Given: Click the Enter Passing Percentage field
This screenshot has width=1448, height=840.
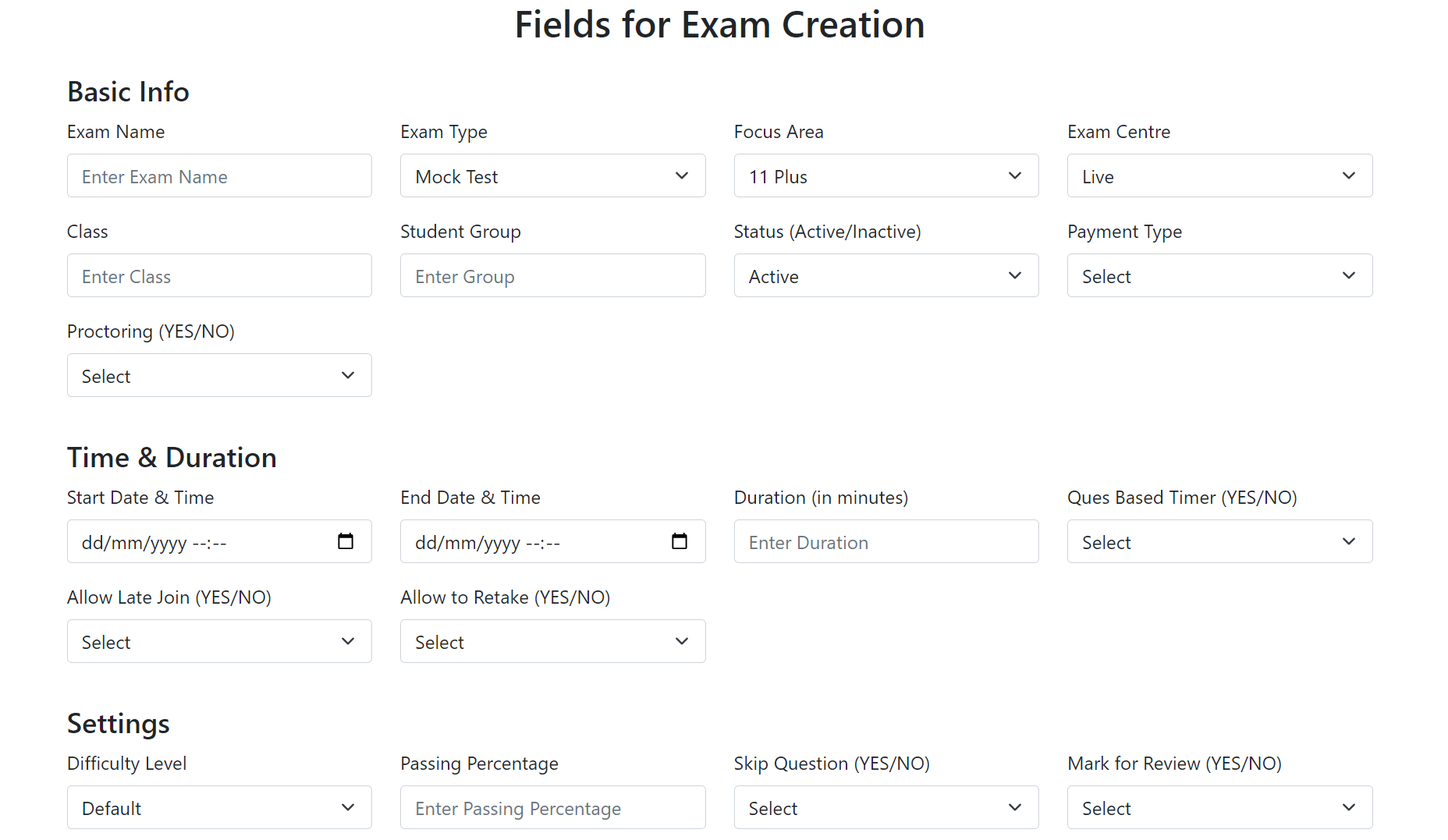Looking at the screenshot, I should (x=552, y=807).
